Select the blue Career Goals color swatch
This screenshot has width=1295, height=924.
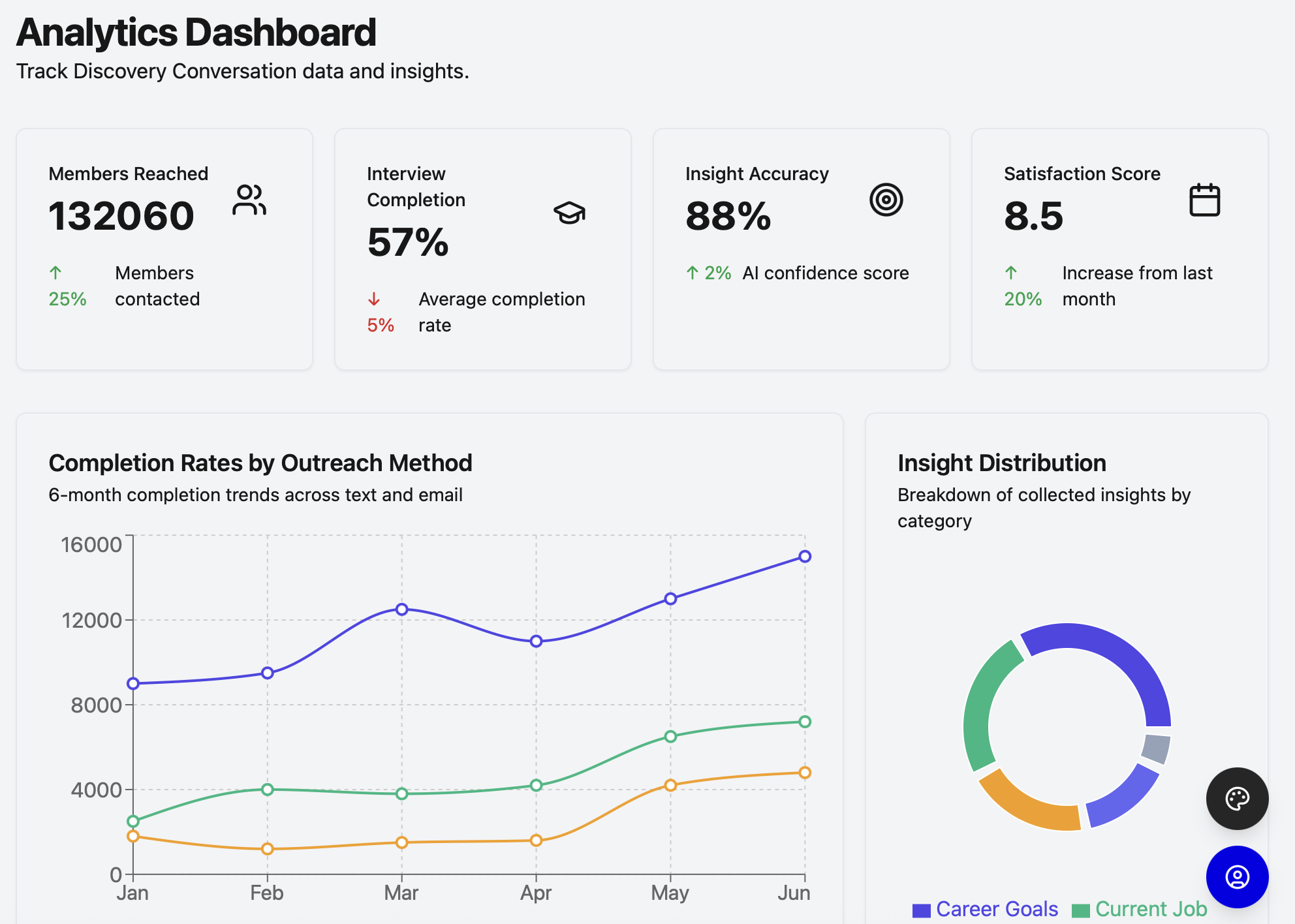point(921,908)
